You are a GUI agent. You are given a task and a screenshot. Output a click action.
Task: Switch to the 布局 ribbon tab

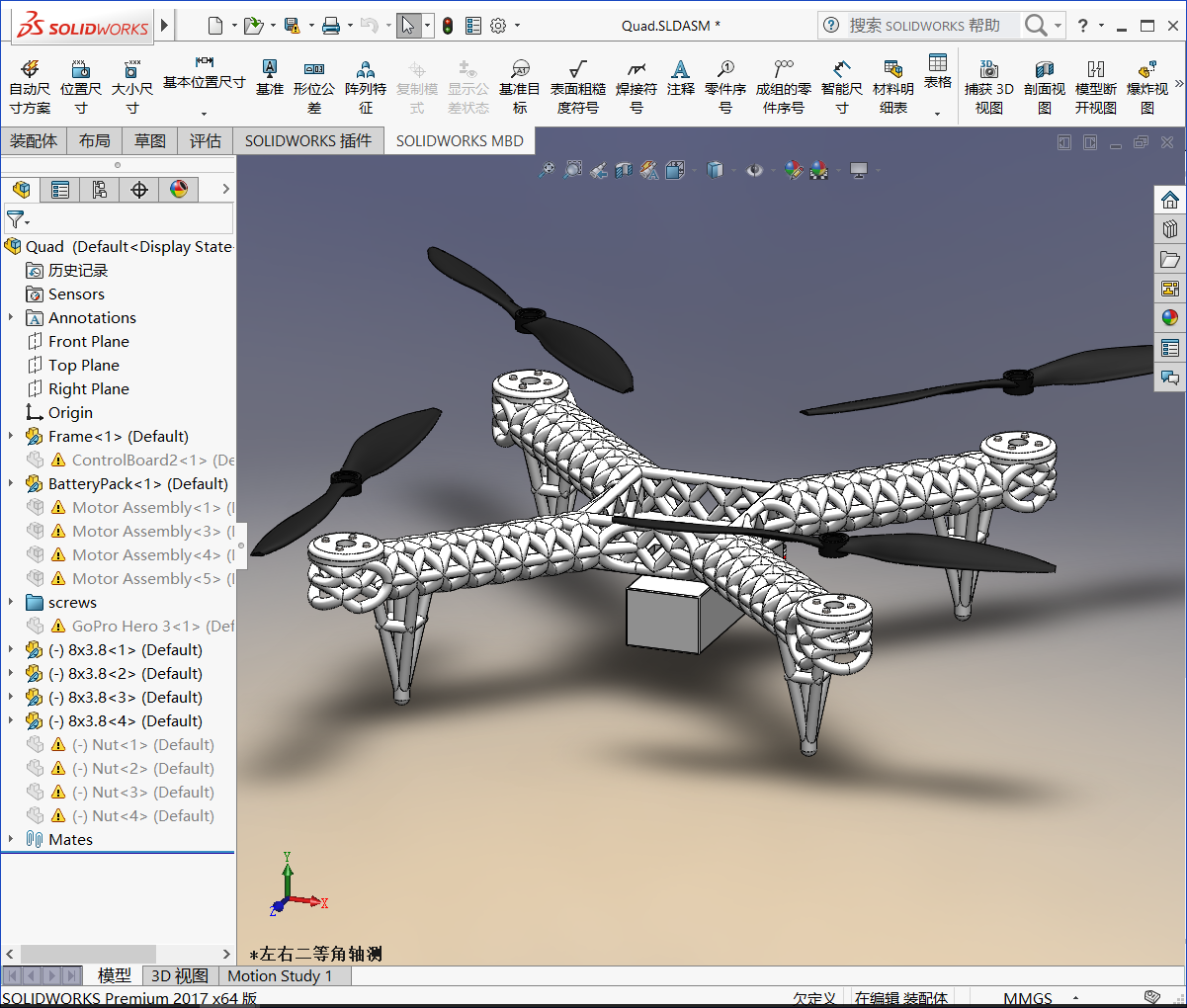(x=95, y=141)
